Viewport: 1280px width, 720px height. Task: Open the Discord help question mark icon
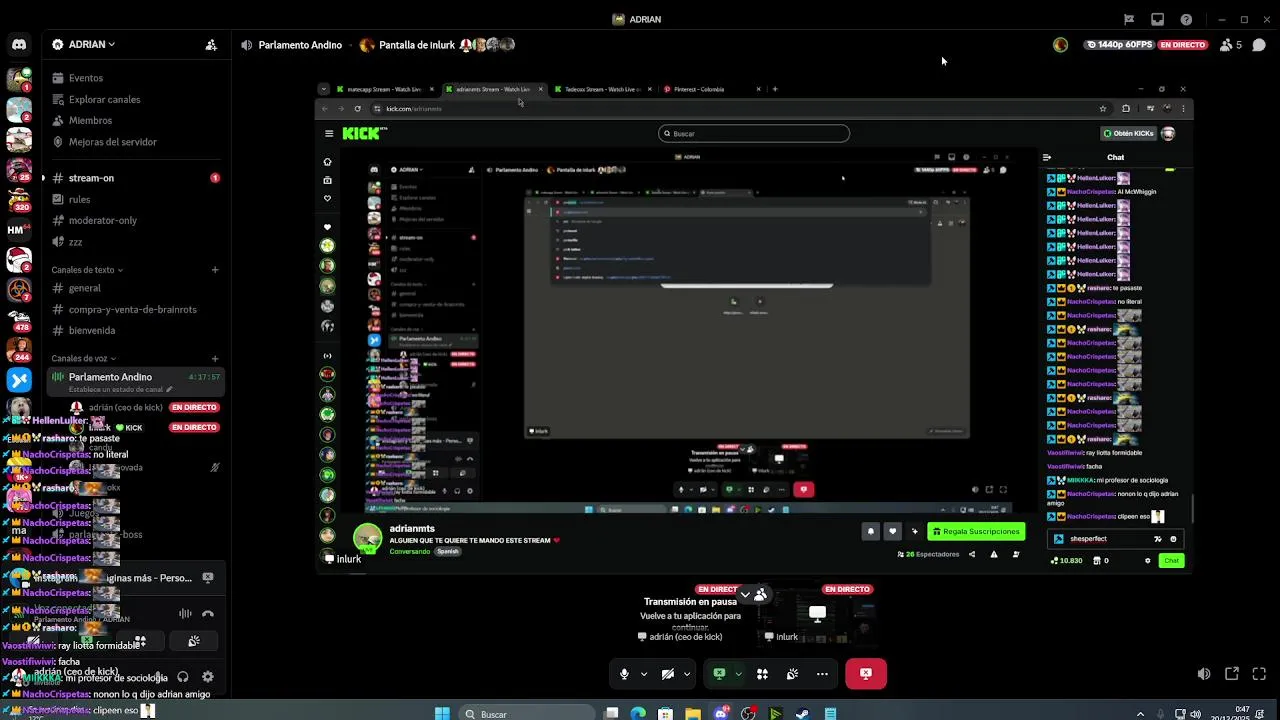point(1186,19)
